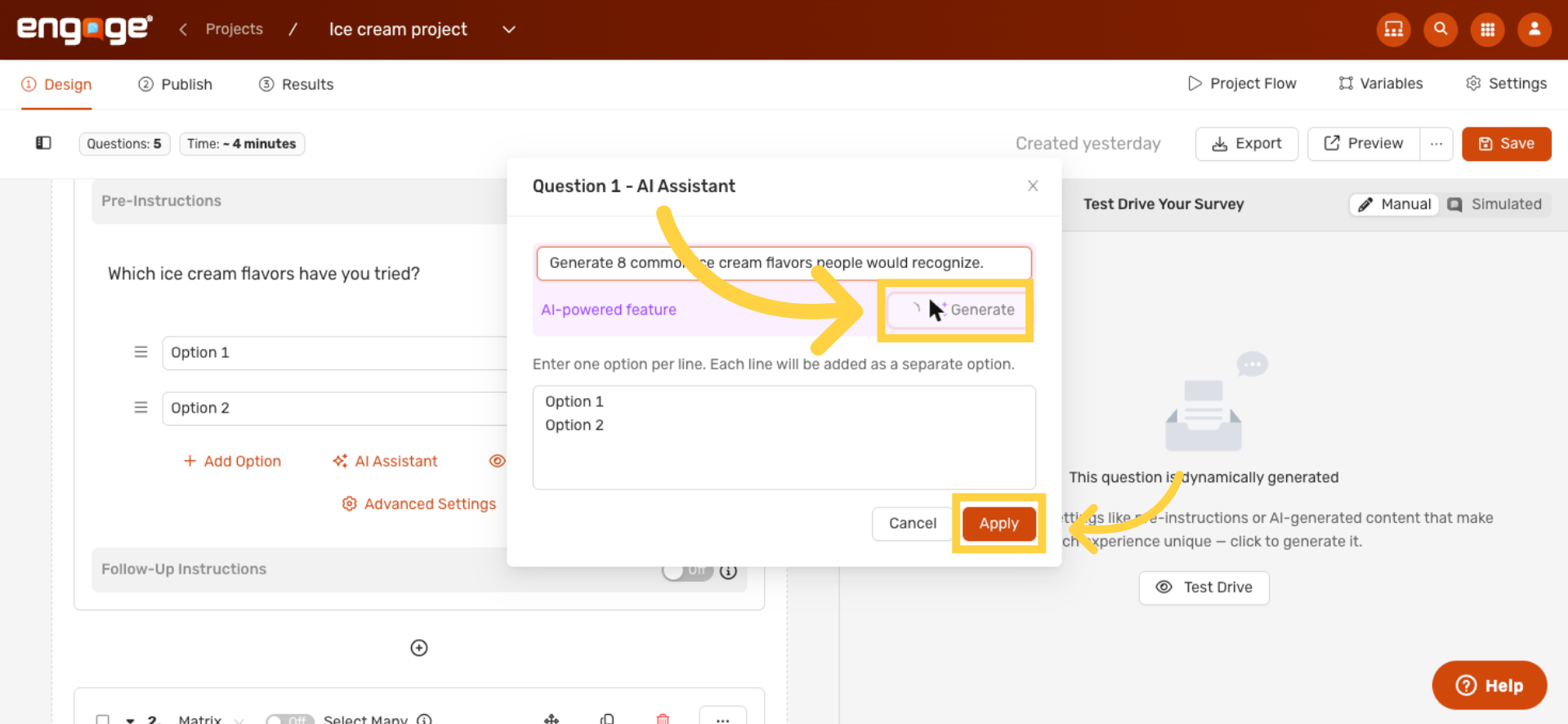
Task: Open the user profile menu
Action: coord(1534,29)
